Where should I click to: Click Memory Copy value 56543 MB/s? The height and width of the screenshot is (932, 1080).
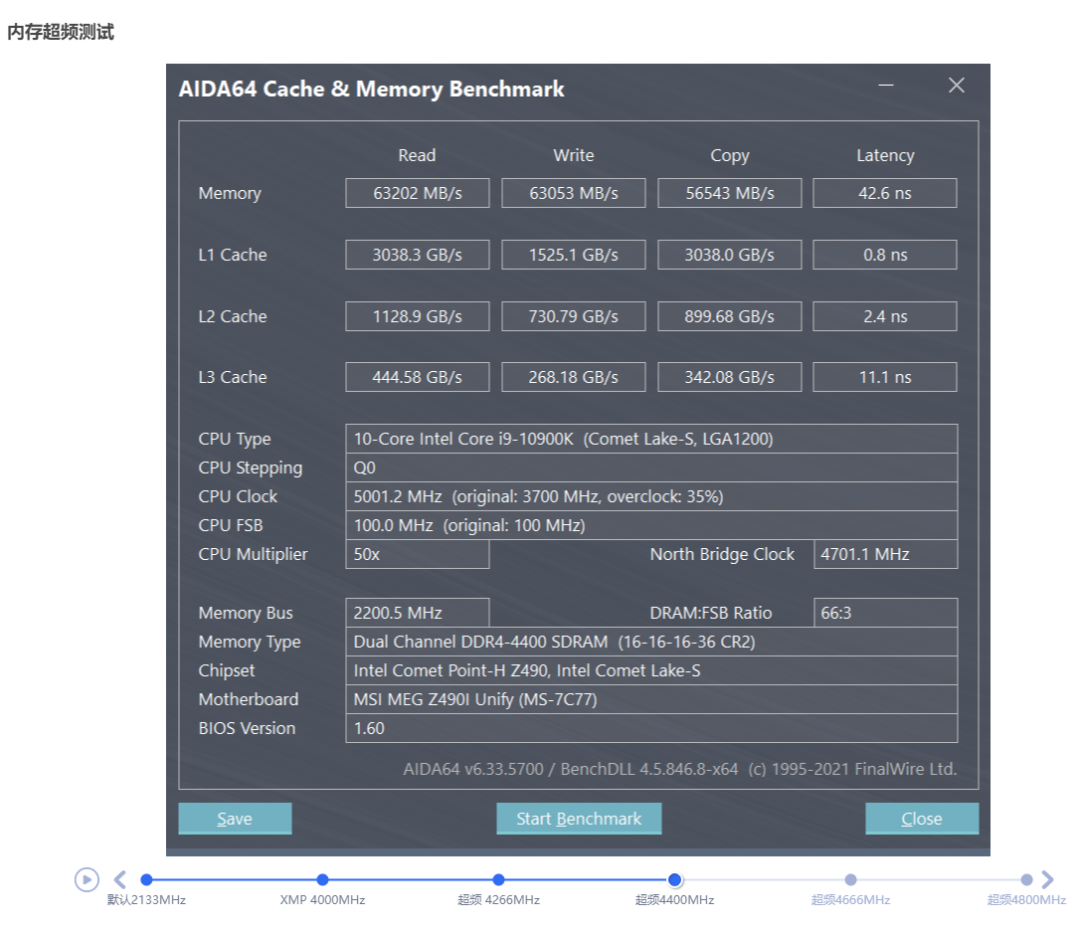(x=729, y=193)
